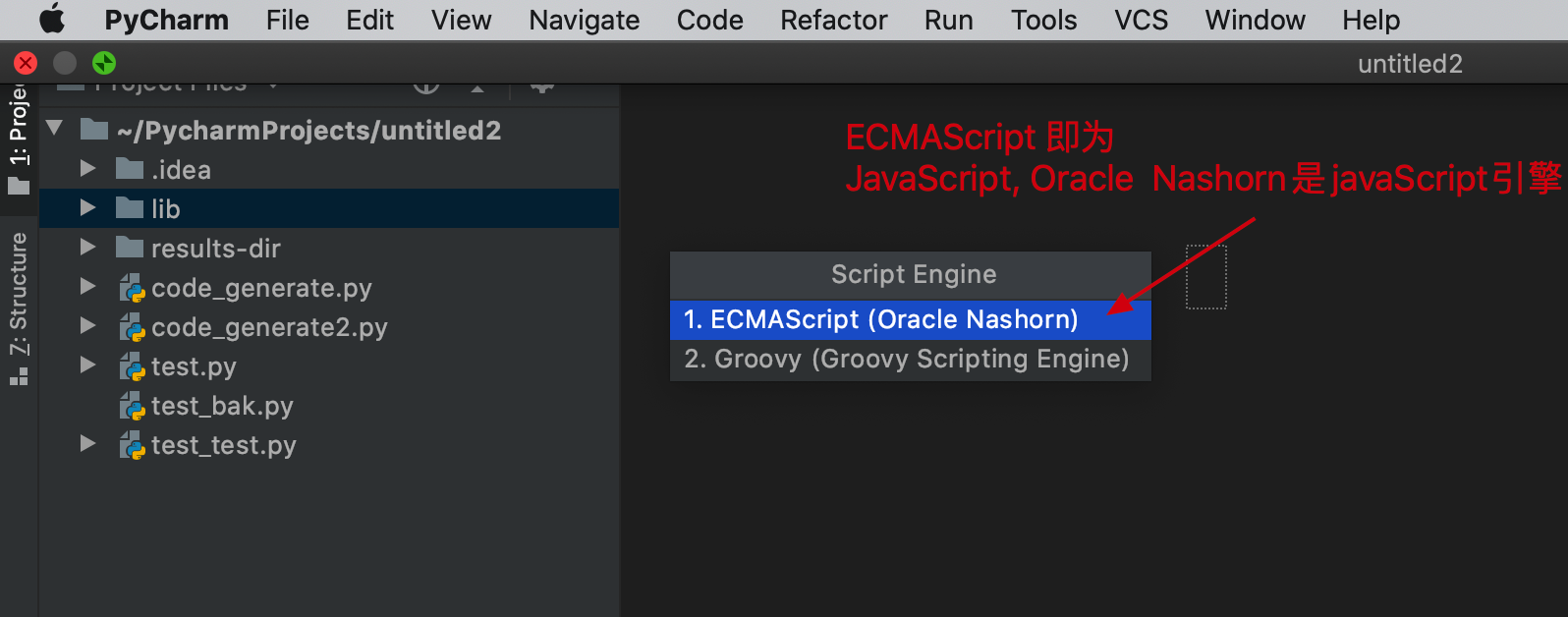Open the View menu

[461, 20]
